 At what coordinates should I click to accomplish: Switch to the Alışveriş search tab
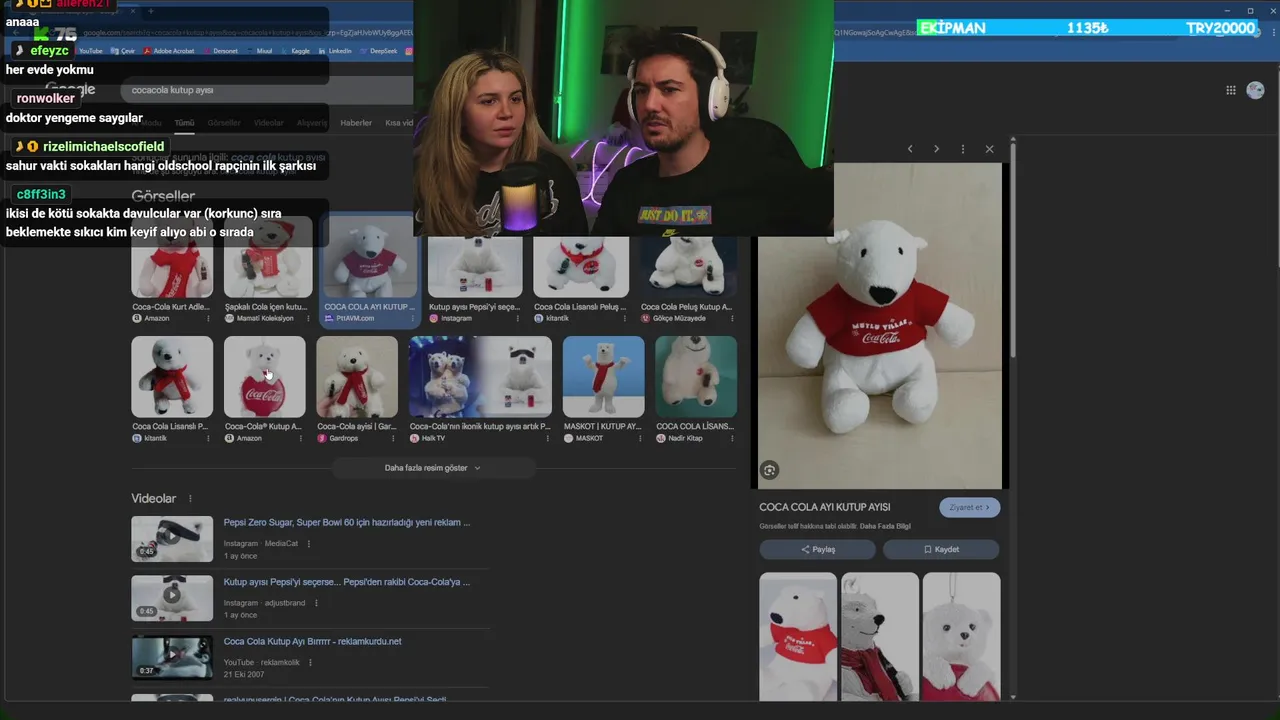[312, 123]
